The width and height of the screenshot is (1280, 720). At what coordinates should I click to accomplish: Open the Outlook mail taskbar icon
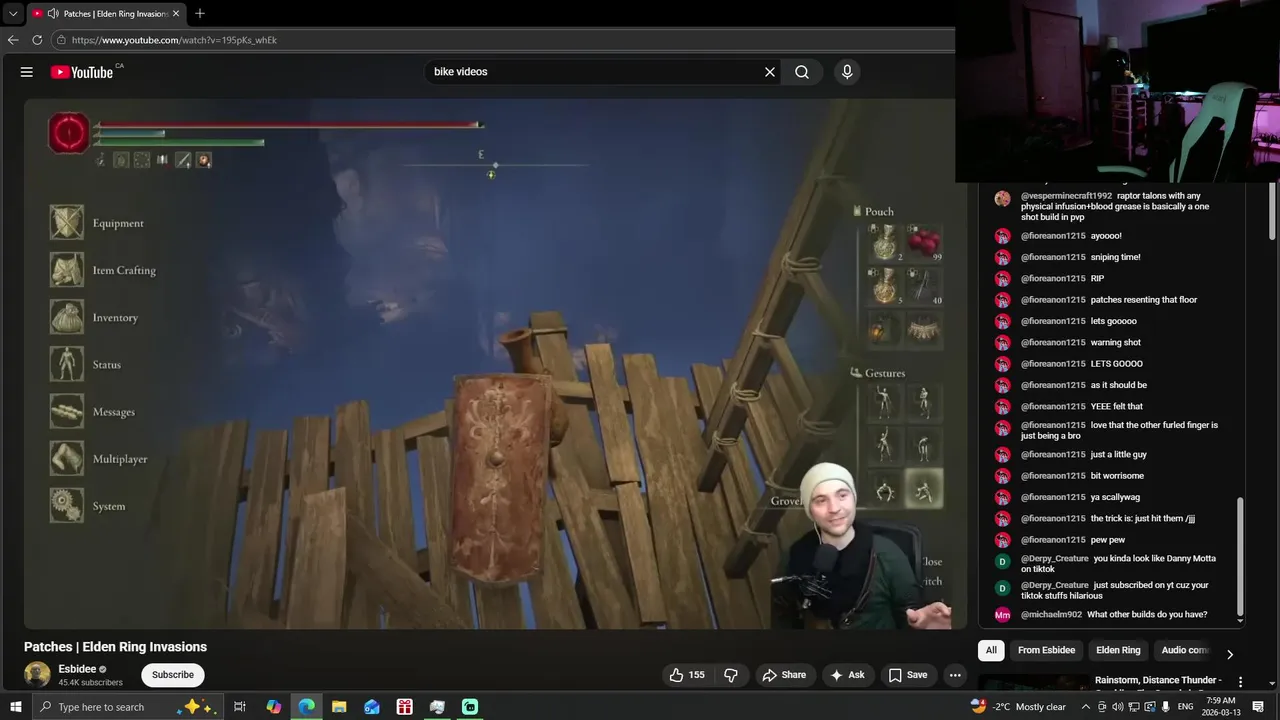click(x=372, y=707)
